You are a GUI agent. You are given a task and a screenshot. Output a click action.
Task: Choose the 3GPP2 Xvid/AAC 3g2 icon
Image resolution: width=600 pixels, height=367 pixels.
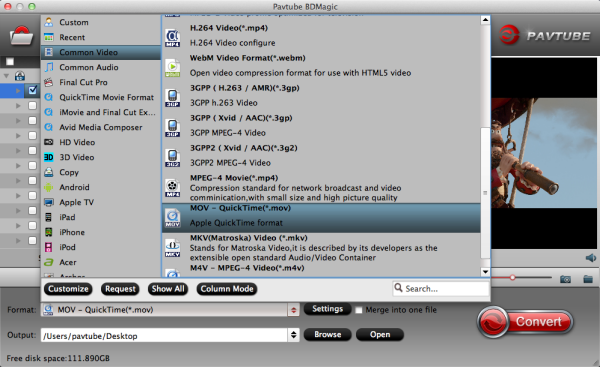tap(173, 158)
